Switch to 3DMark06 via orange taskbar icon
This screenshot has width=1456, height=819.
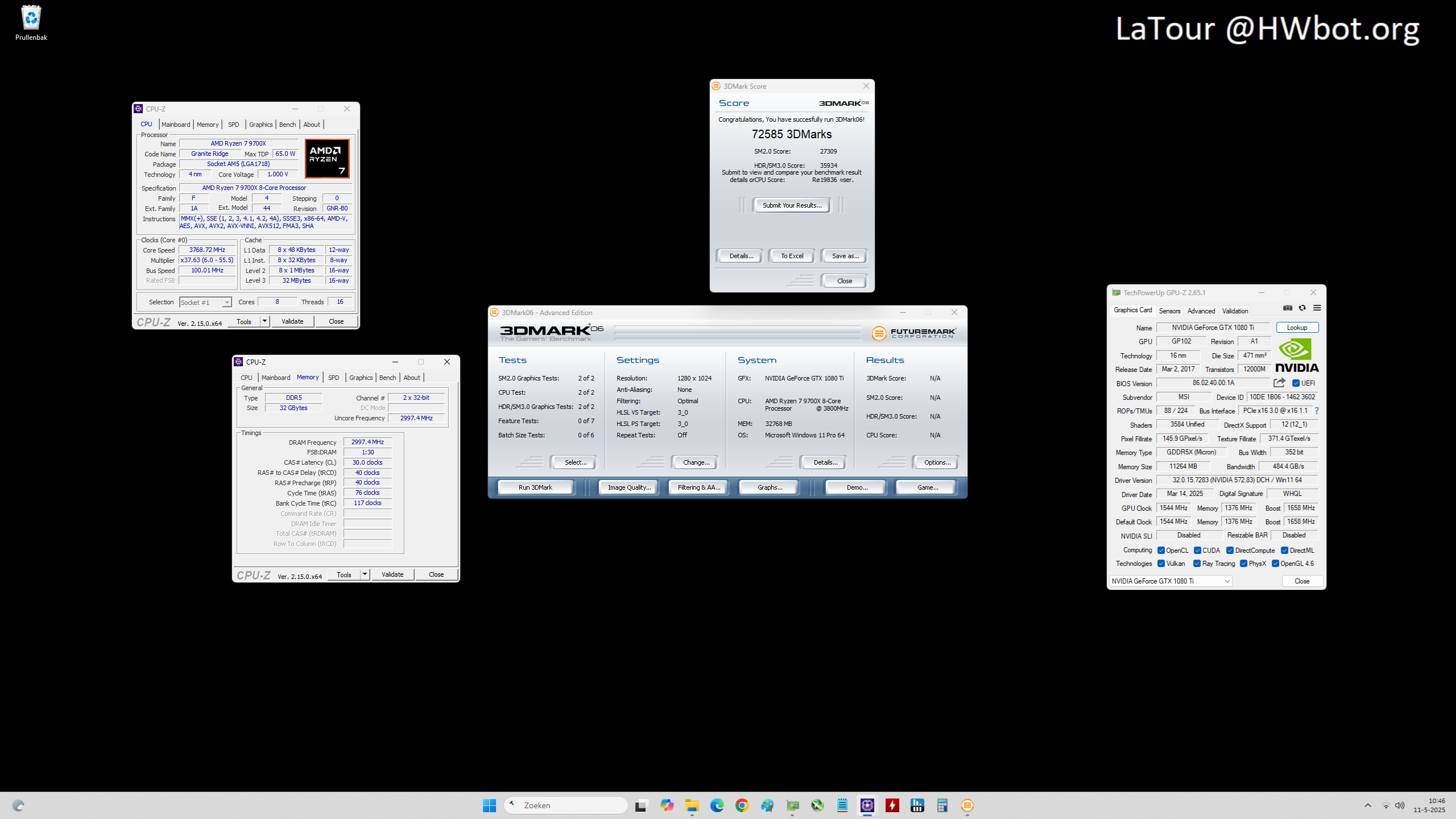tap(967, 805)
